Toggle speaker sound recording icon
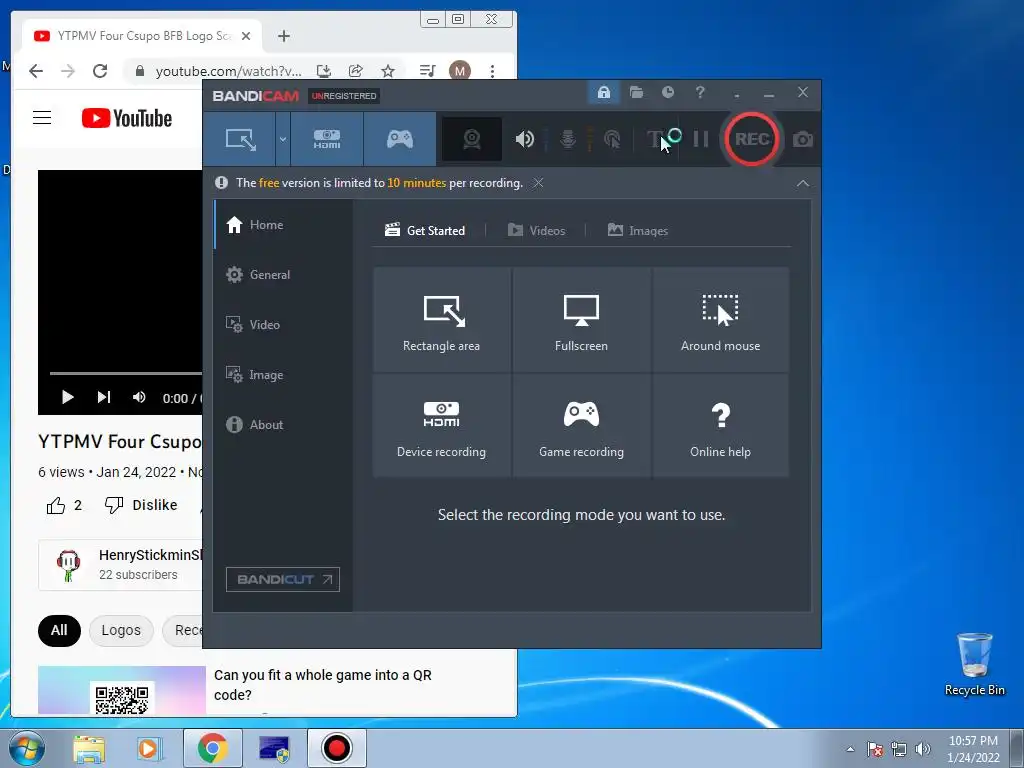 click(x=524, y=139)
